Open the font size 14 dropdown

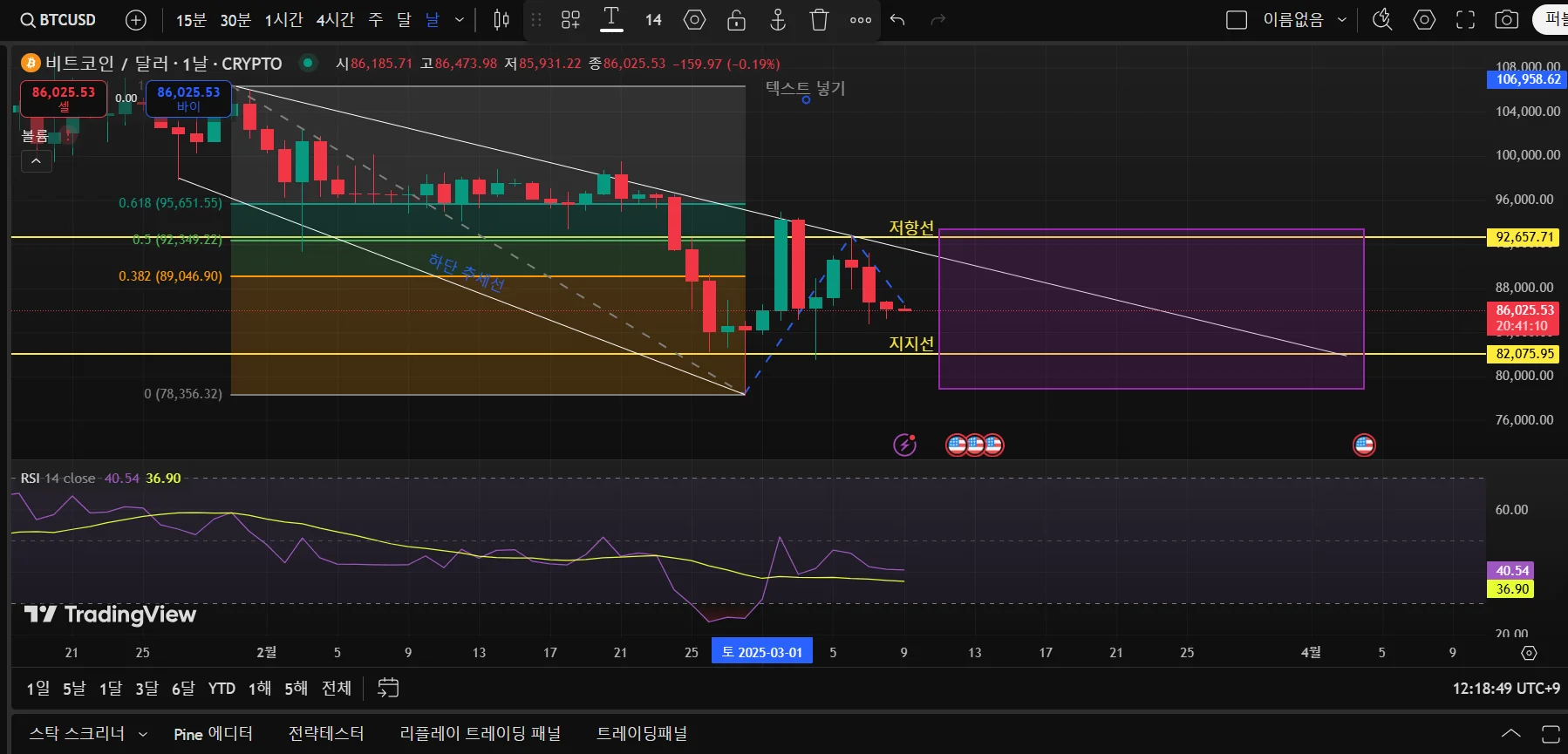click(653, 19)
